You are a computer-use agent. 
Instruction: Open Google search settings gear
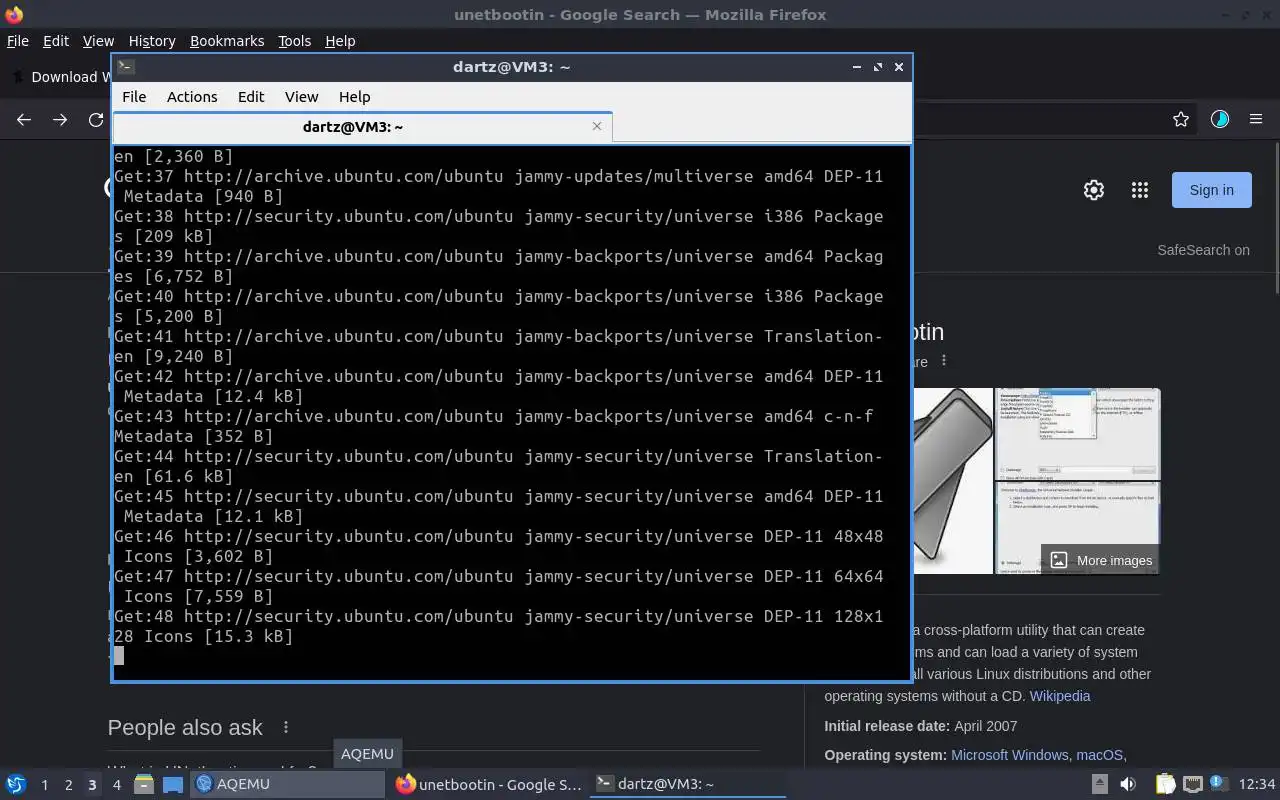tap(1094, 190)
